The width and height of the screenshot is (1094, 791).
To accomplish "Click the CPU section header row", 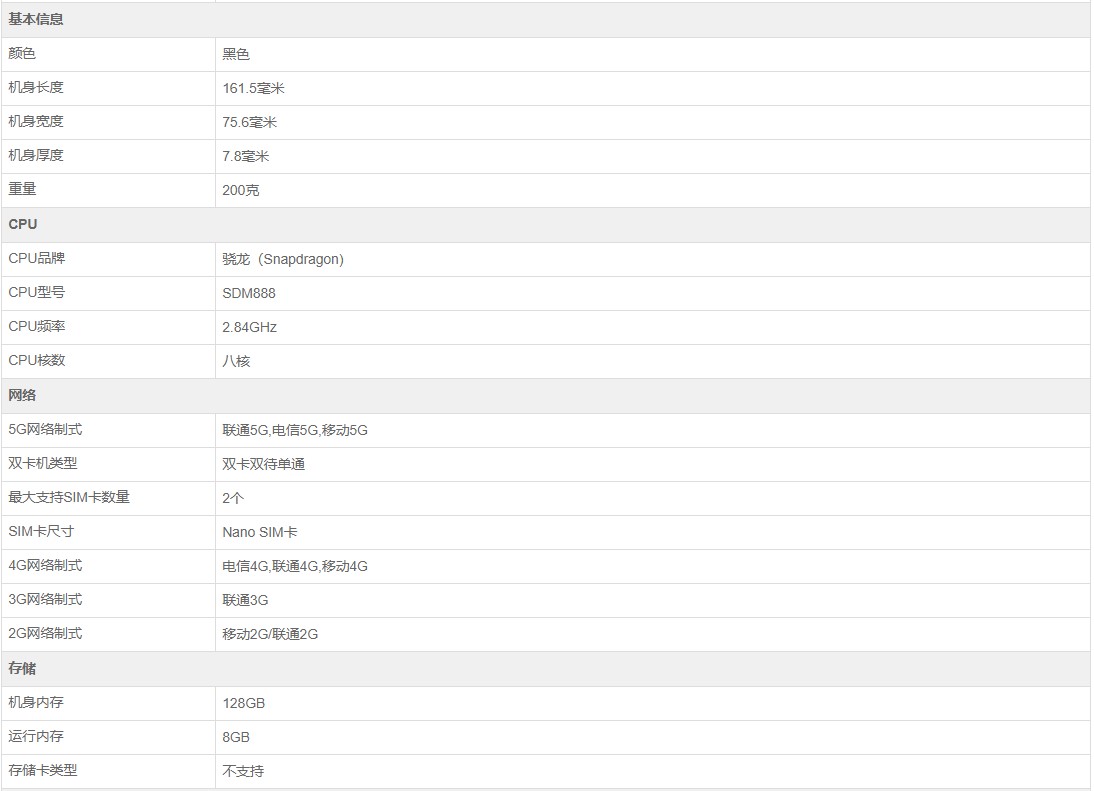I will point(23,225).
